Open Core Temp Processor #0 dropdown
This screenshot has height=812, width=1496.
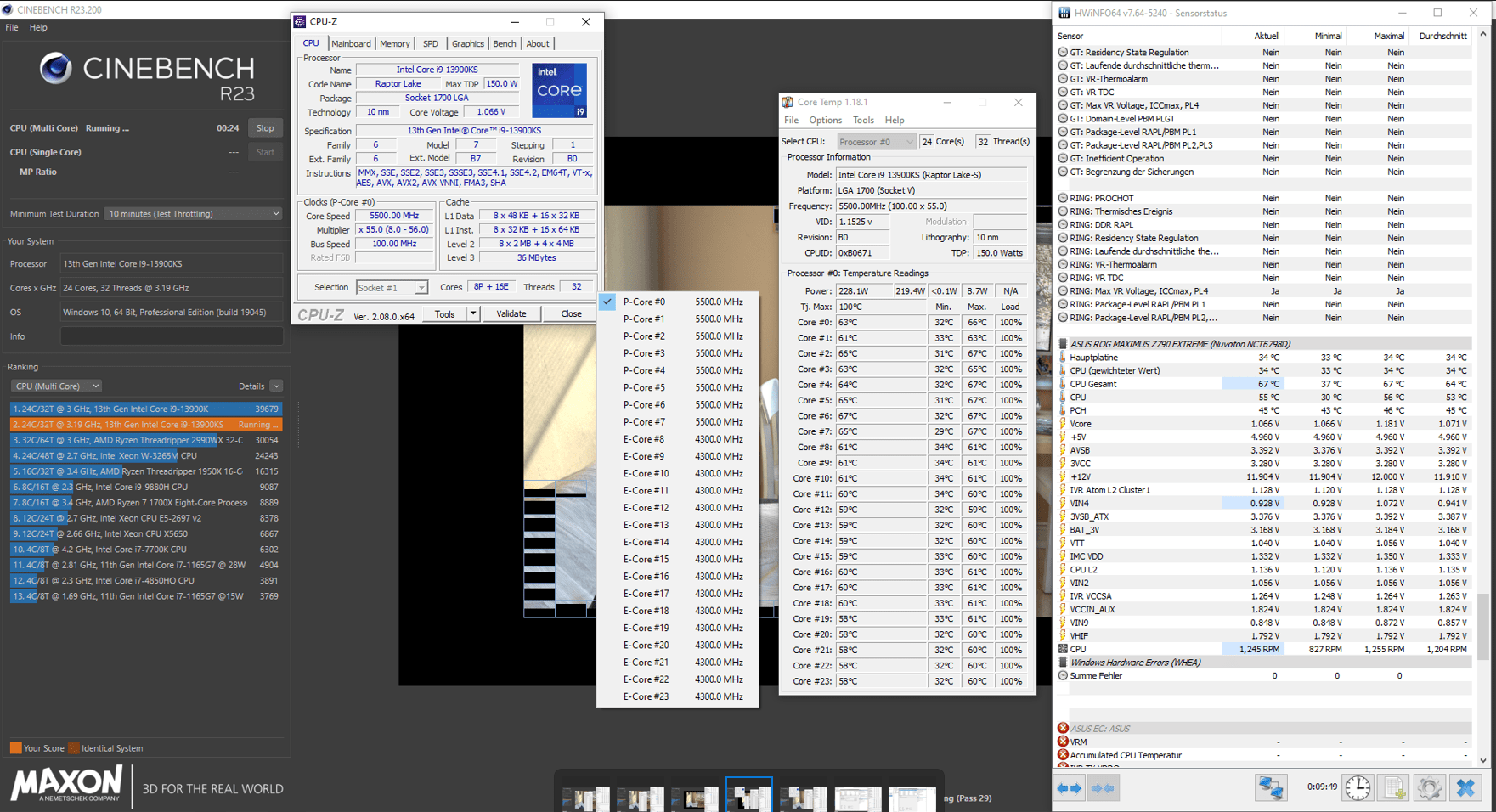tap(876, 142)
